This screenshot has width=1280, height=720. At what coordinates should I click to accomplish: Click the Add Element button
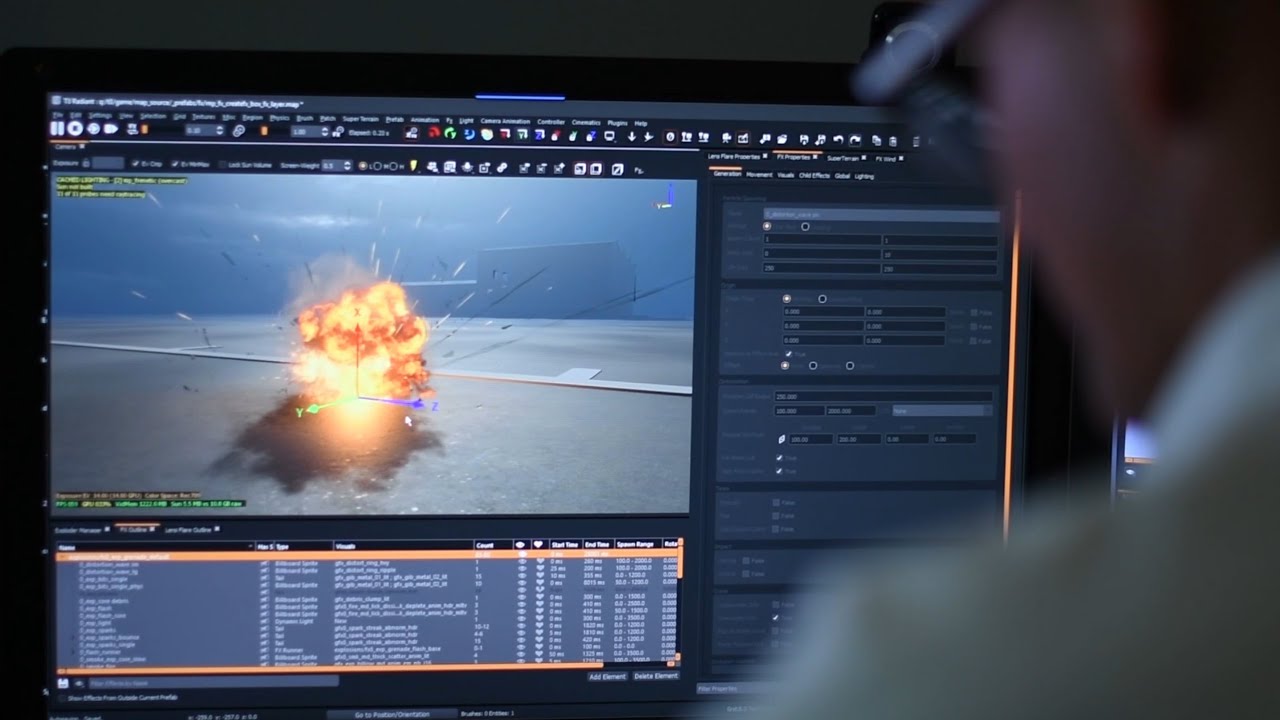(x=607, y=677)
